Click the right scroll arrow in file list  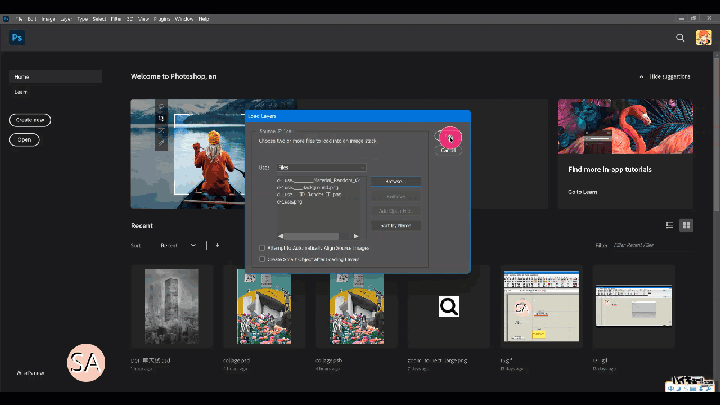[x=356, y=236]
